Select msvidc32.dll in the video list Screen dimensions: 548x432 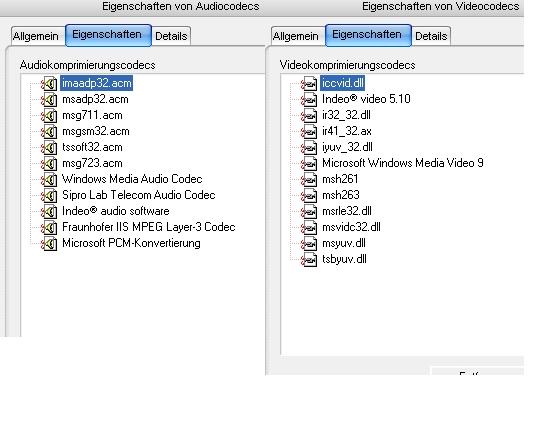[x=351, y=227]
